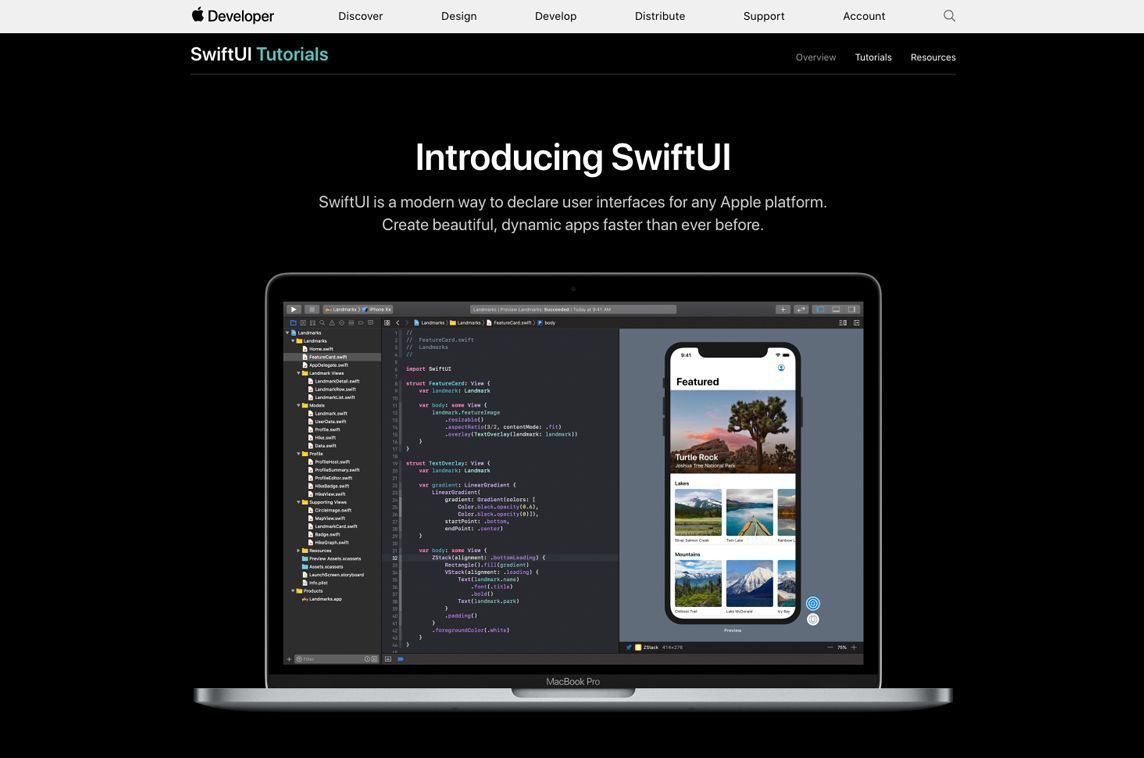The height and width of the screenshot is (758, 1144).
Task: Click the navigator add (+) button at bottom left
Action: tap(289, 659)
